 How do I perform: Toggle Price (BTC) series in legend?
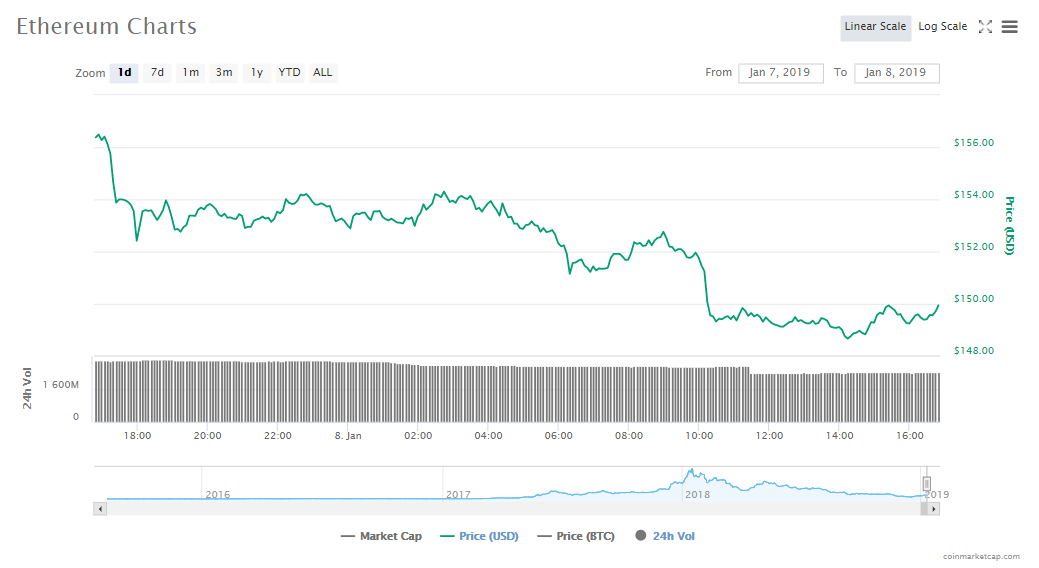(x=577, y=536)
